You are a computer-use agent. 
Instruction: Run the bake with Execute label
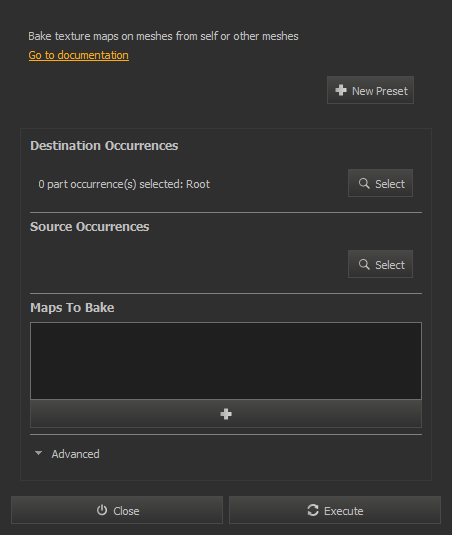344,511
